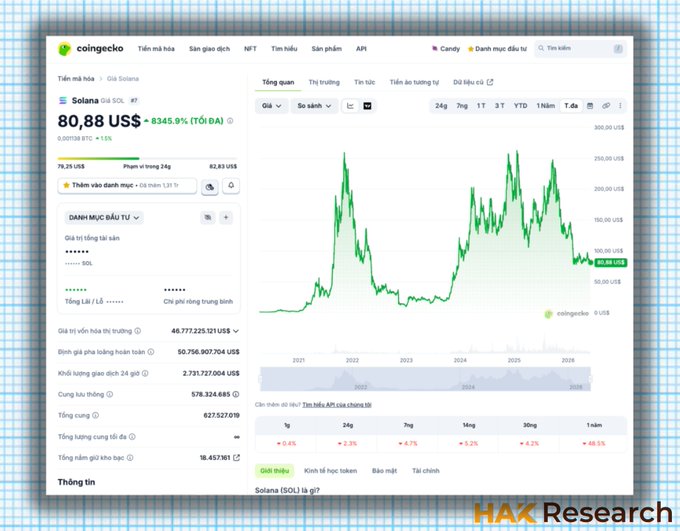Click the CoinGecko logo icon
Viewport: 680px width, 531px height.
click(x=64, y=49)
